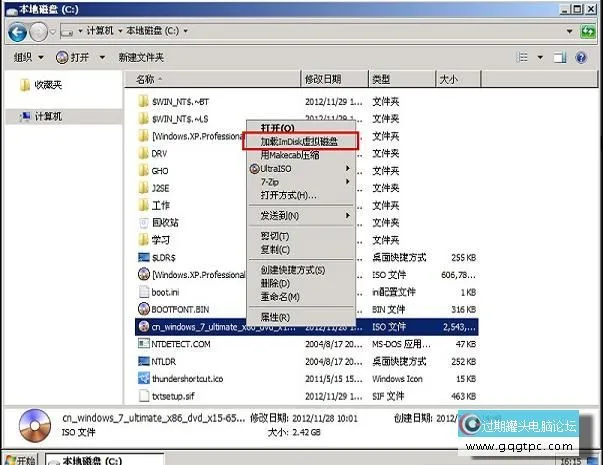Open the view options dropdown arrow
This screenshot has height=465, width=603.
tap(540, 58)
